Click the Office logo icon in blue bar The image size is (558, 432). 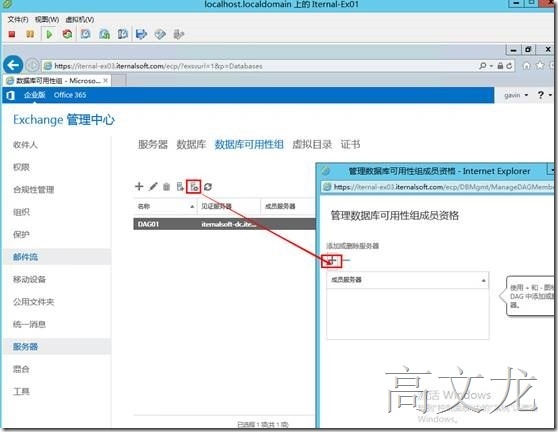(x=11, y=95)
